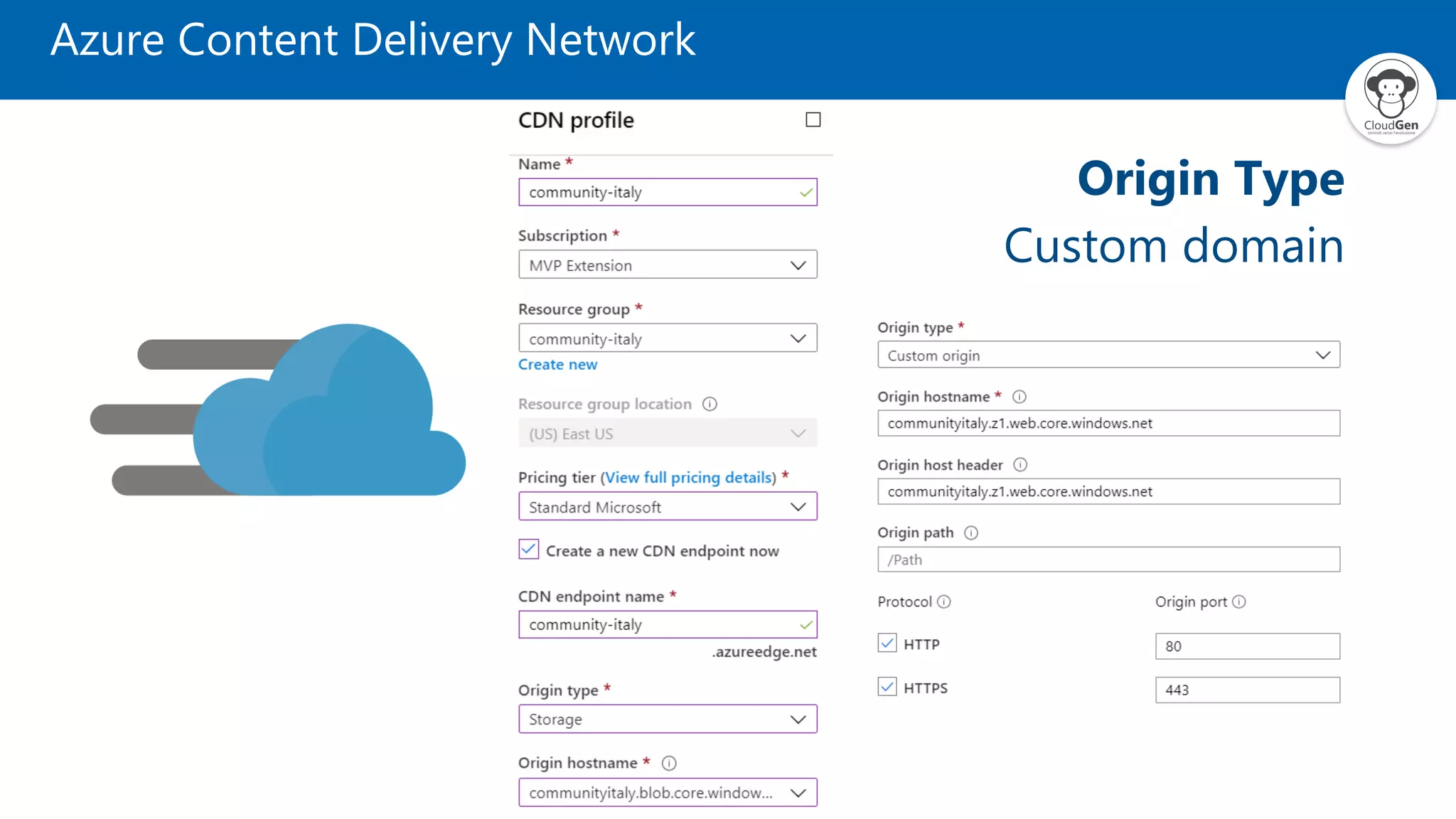Viewport: 1456px width, 819px height.
Task: Click the Custom domain subtitle text
Action: [1174, 246]
